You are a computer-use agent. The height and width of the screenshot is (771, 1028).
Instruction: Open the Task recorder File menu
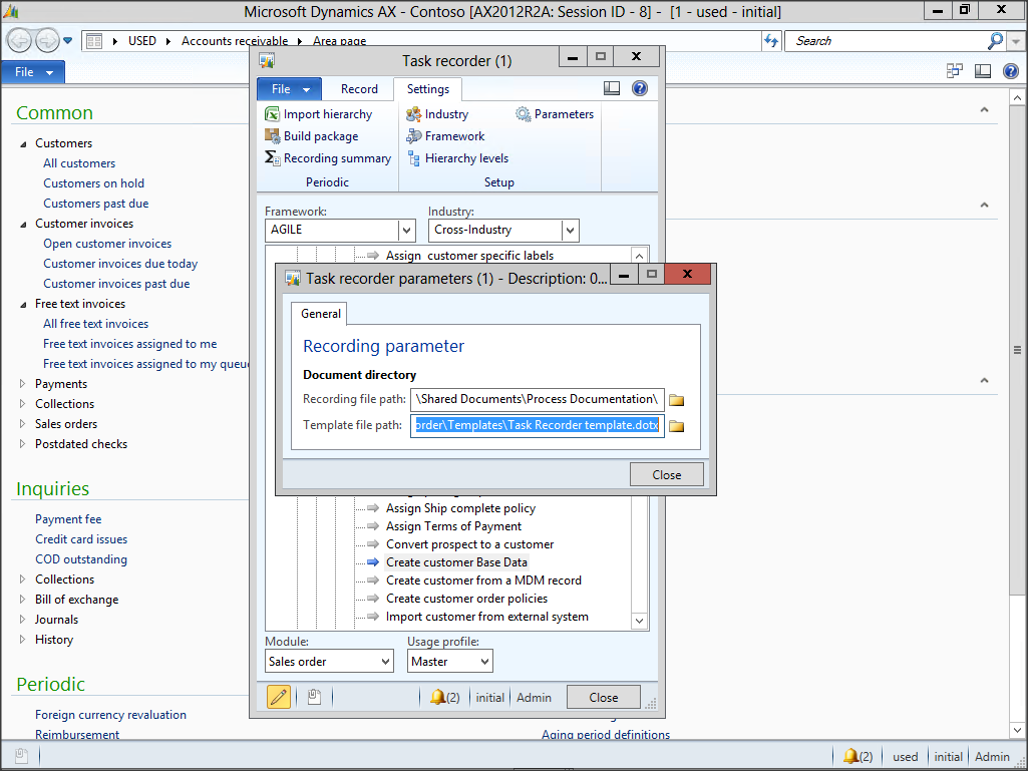[289, 89]
